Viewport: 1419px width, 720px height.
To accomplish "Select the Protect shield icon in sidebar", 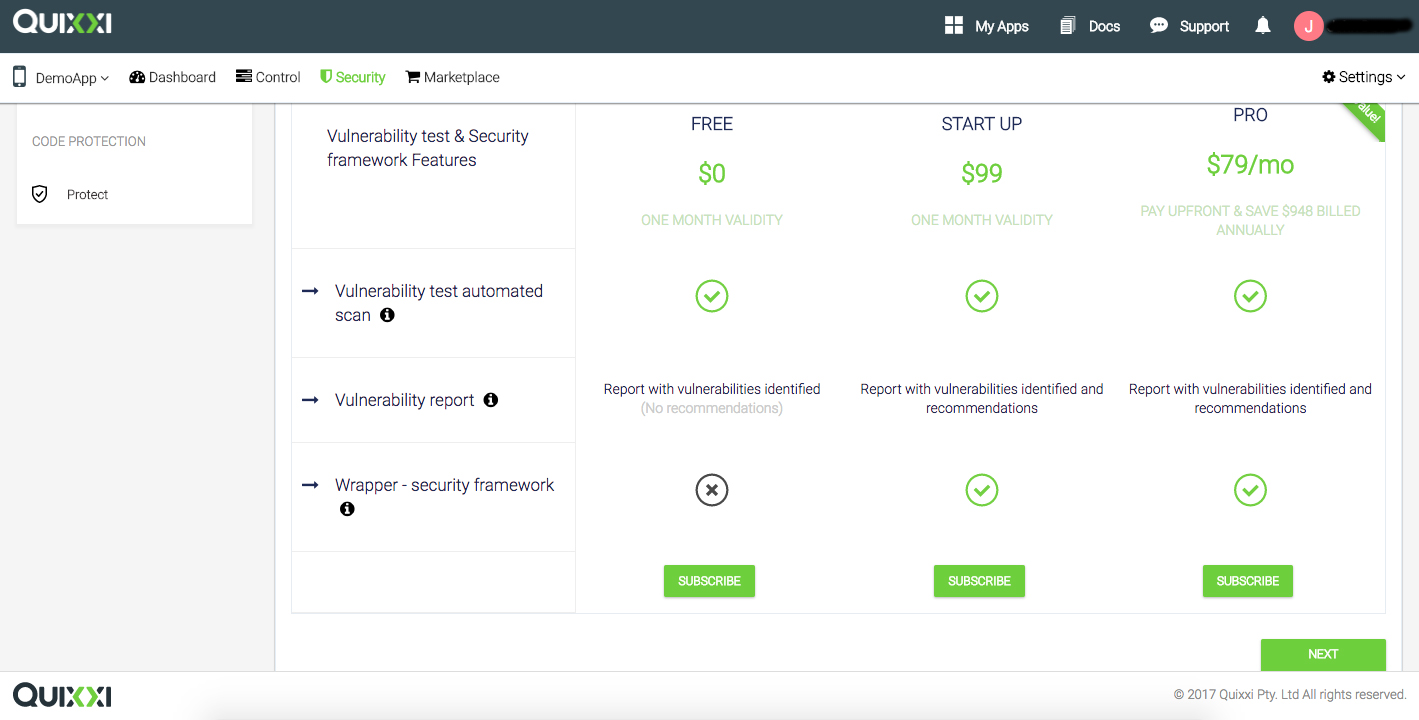I will click(40, 194).
